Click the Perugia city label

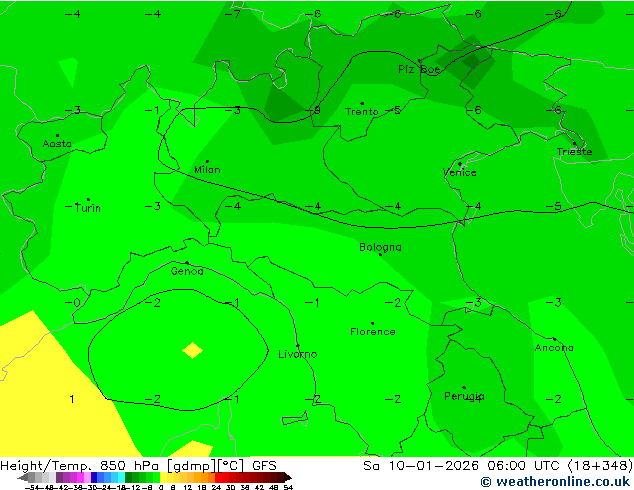[x=464, y=396]
